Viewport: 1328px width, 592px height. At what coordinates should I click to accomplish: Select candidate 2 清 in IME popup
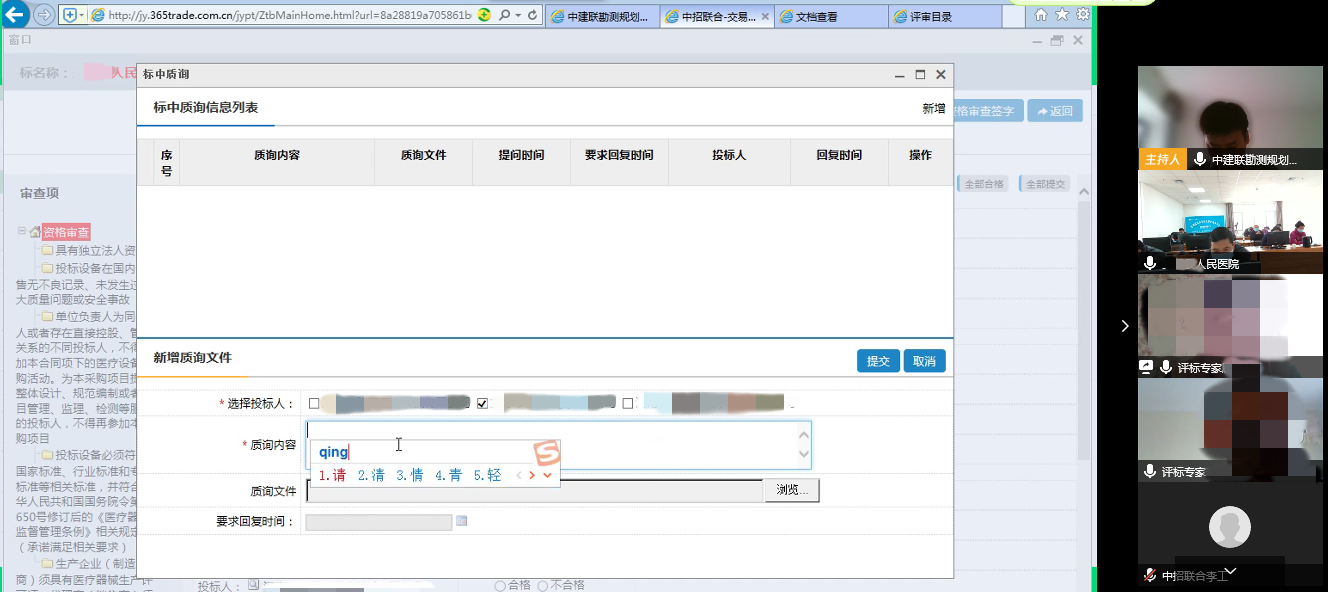click(x=371, y=475)
